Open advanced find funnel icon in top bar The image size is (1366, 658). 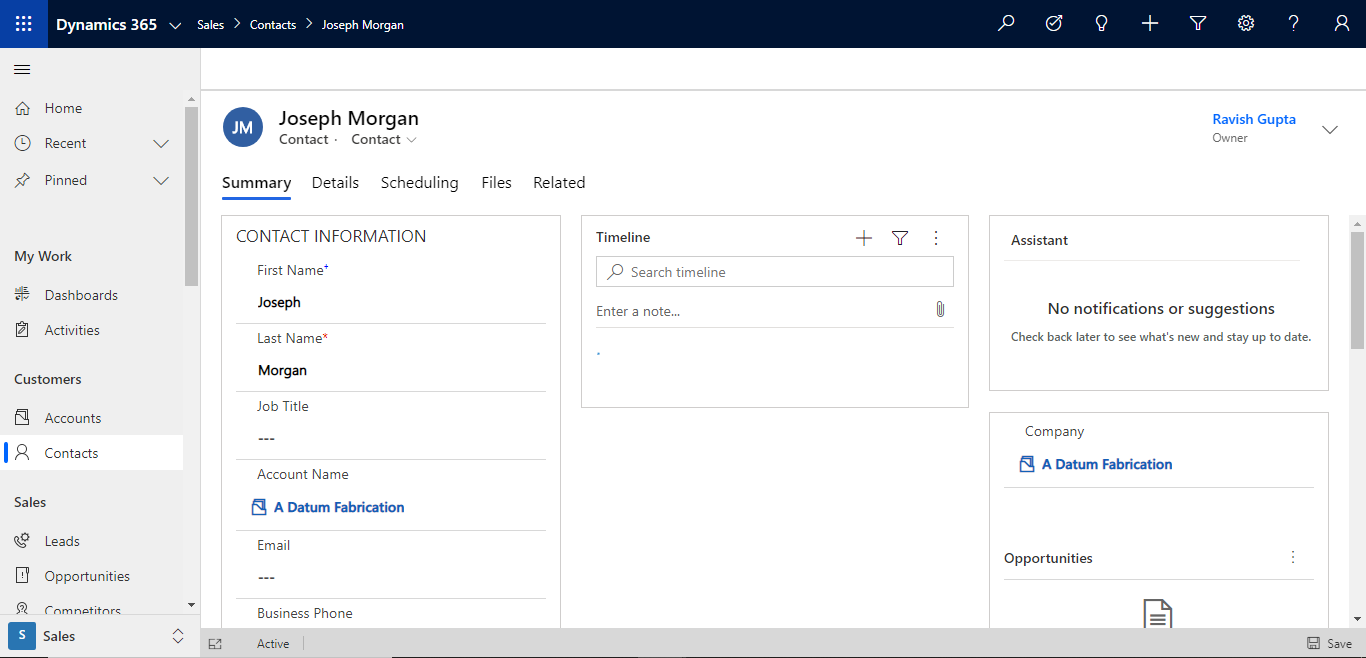[x=1198, y=24]
